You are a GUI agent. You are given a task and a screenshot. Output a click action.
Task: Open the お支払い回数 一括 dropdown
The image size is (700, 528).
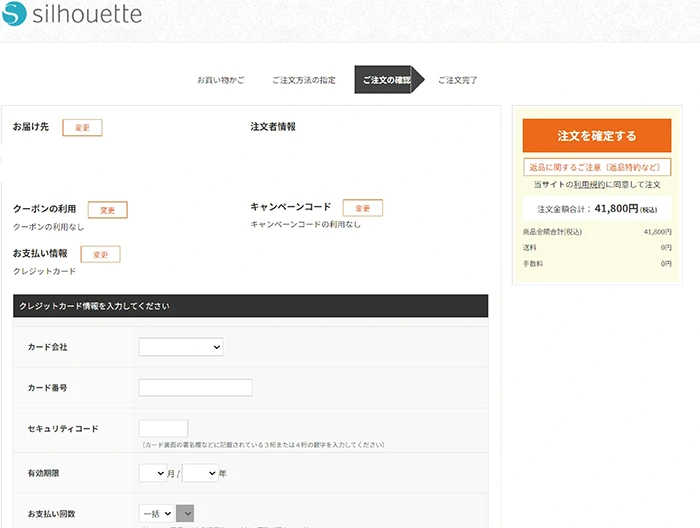pyautogui.click(x=156, y=514)
